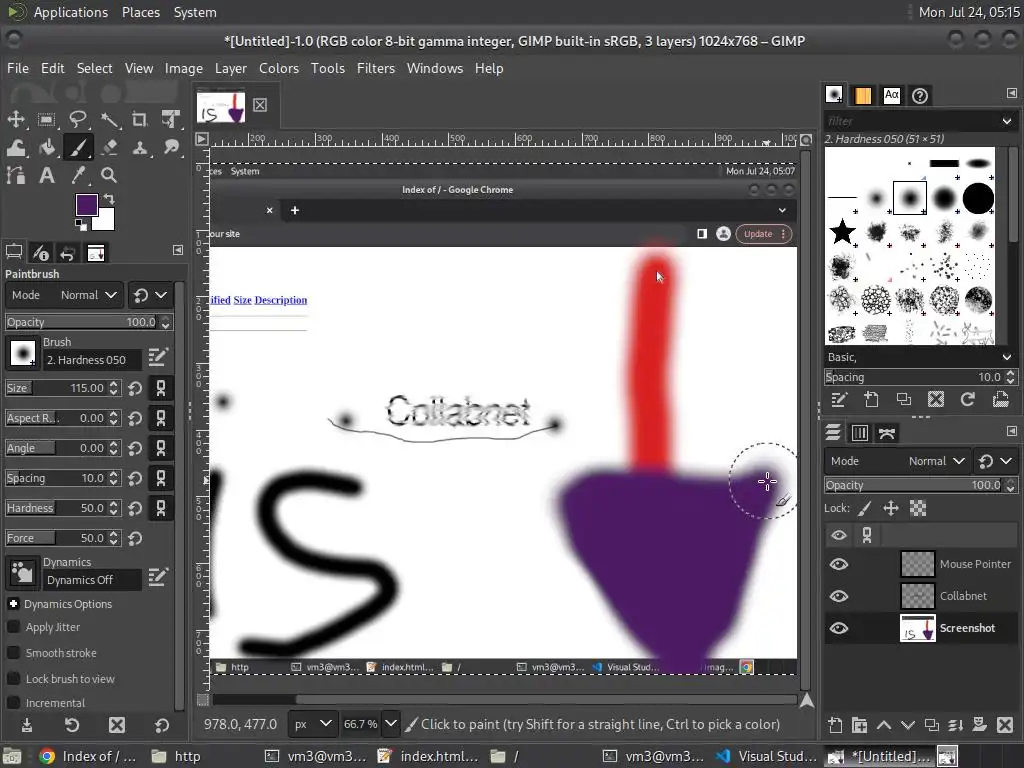Select the Clone stamp tool
Image resolution: width=1024 pixels, height=768 pixels.
click(140, 148)
